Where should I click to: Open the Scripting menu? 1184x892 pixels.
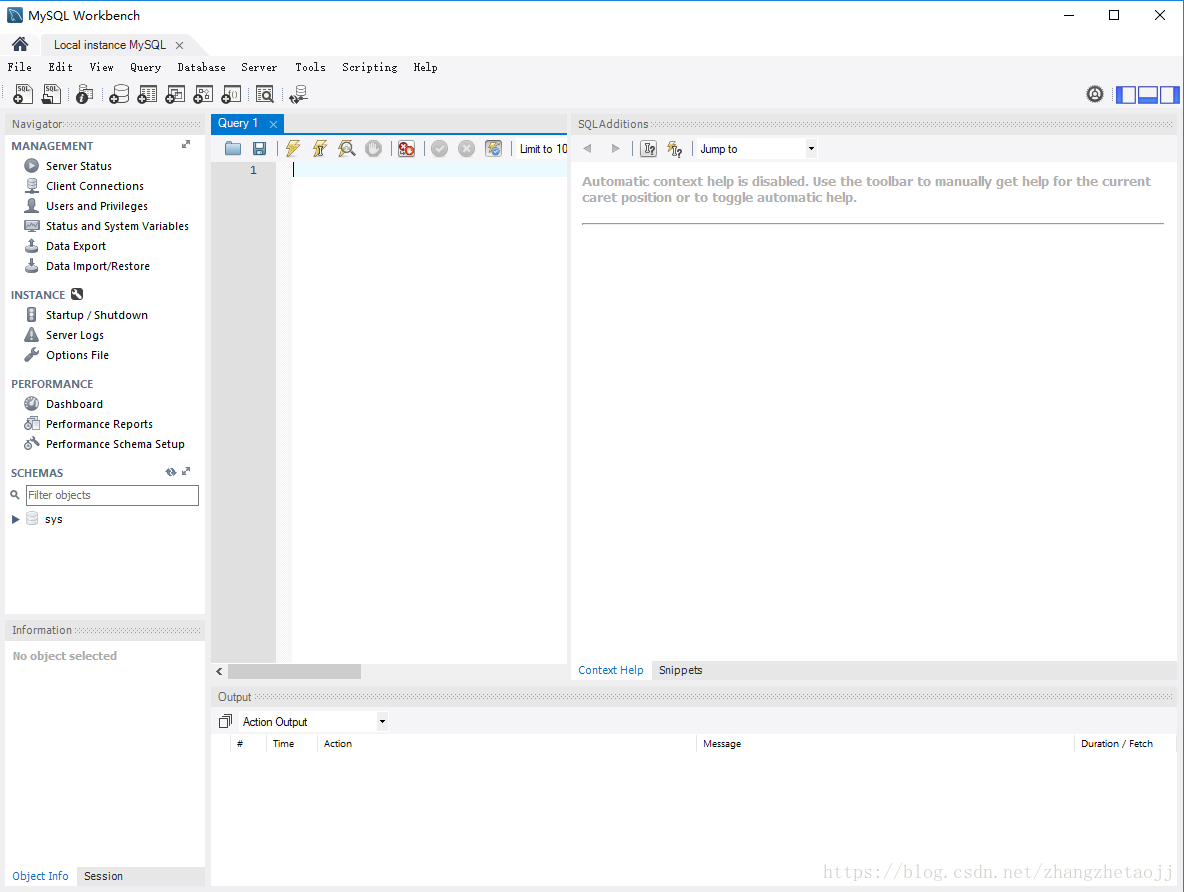click(369, 67)
